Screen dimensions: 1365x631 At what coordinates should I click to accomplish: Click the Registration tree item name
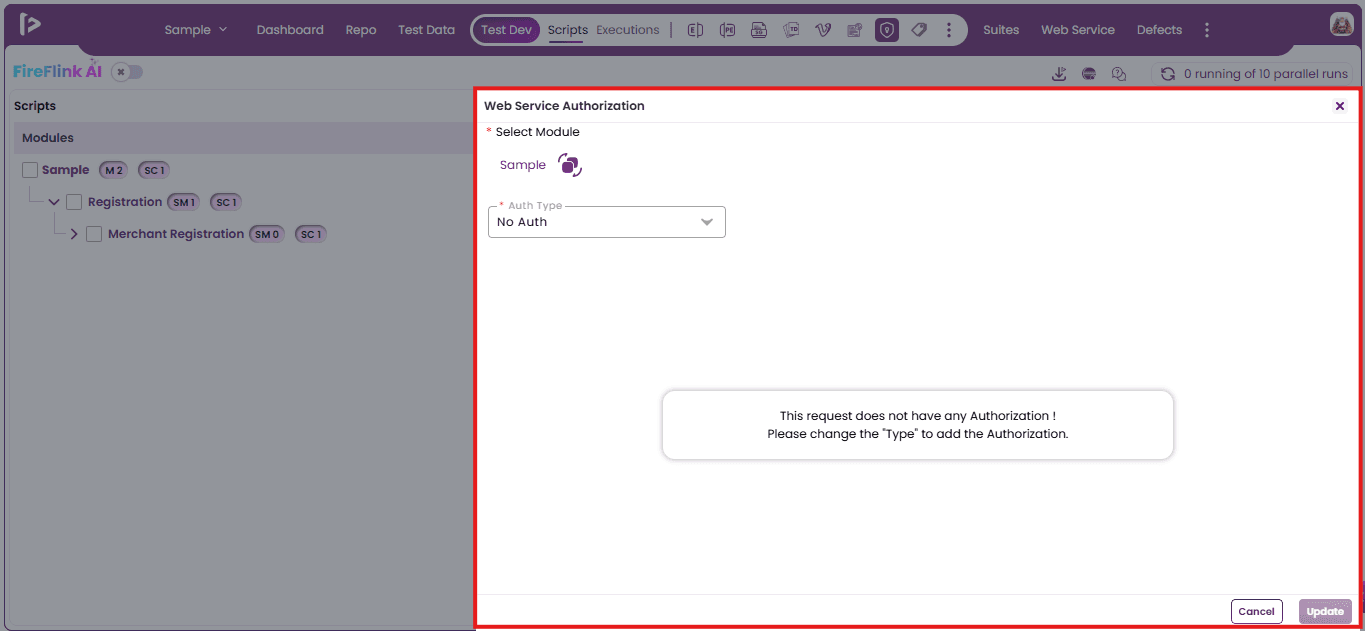point(125,202)
